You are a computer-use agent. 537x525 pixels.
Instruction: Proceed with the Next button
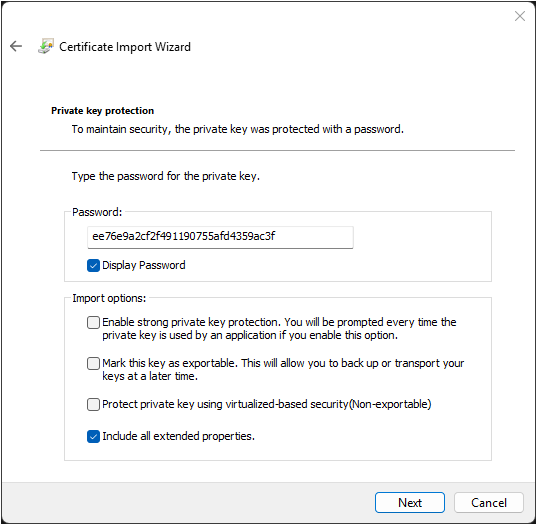[410, 503]
